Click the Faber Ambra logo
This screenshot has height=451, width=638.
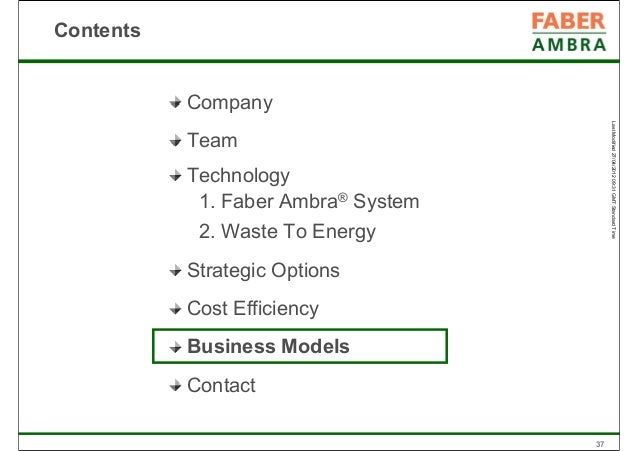point(569,32)
